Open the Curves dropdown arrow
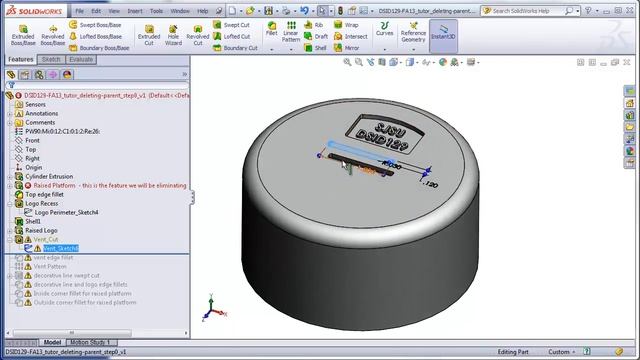640x360 pixels. coord(384,49)
